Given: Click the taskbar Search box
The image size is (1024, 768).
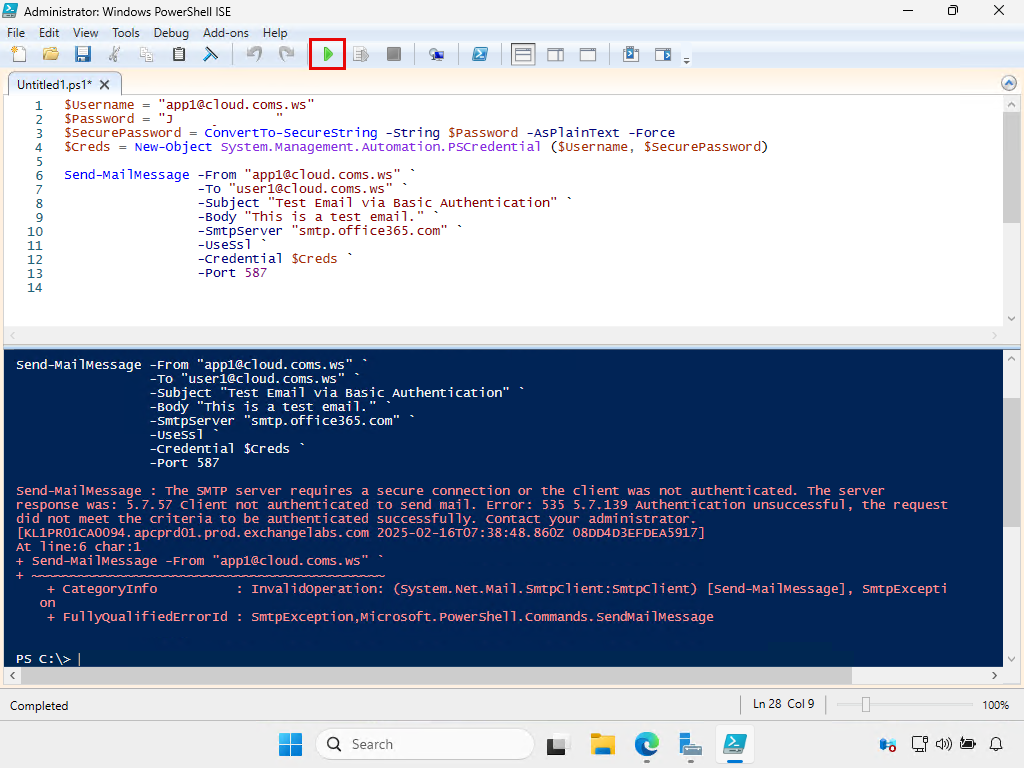Looking at the screenshot, I should tap(424, 744).
